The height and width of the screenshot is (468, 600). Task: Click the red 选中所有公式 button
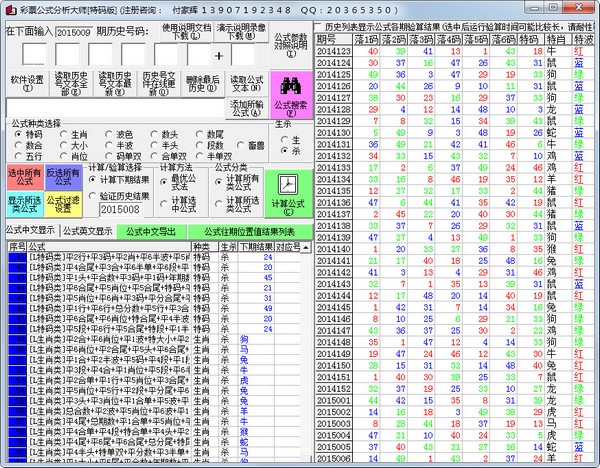(25, 177)
